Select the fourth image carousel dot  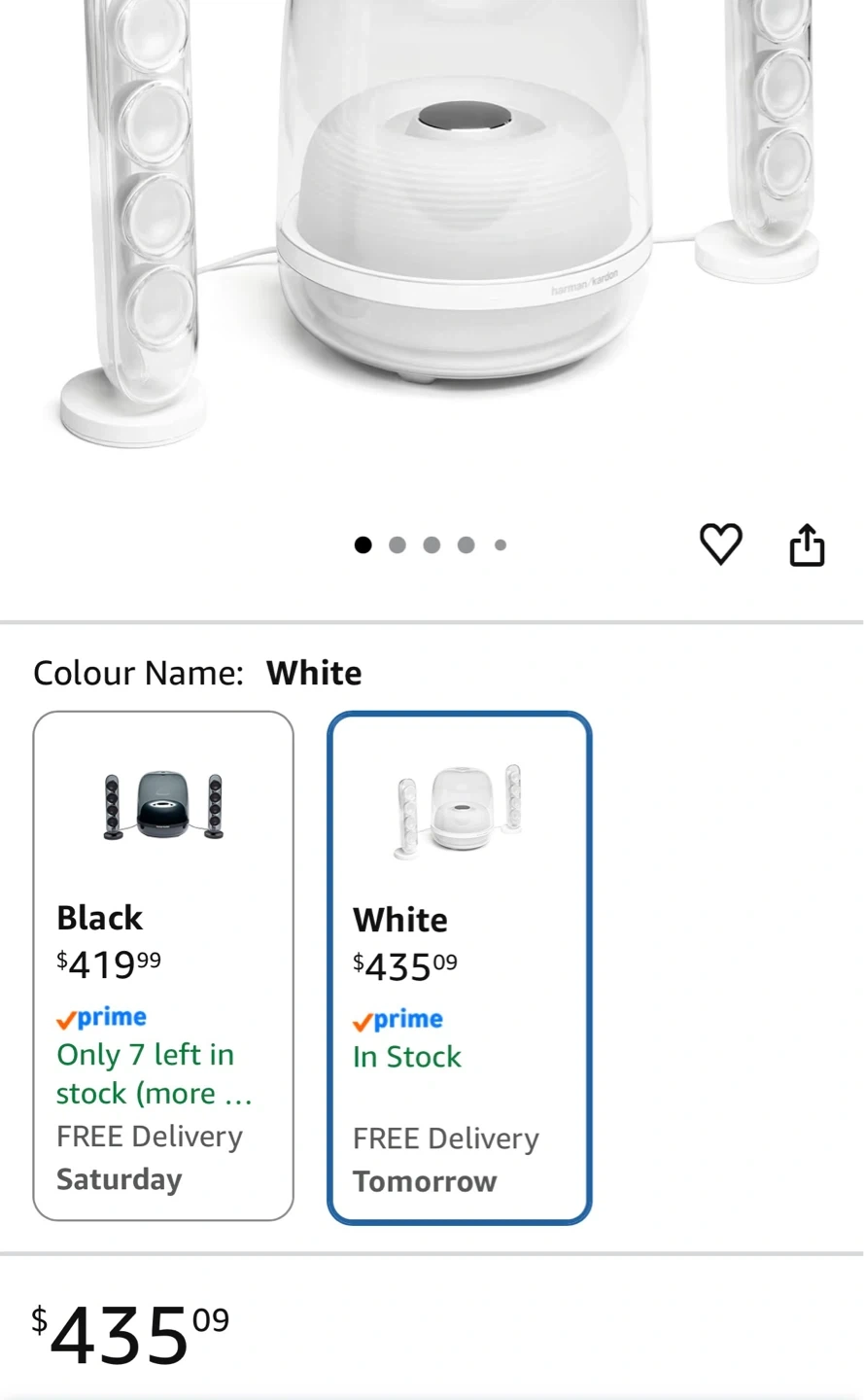tap(467, 544)
